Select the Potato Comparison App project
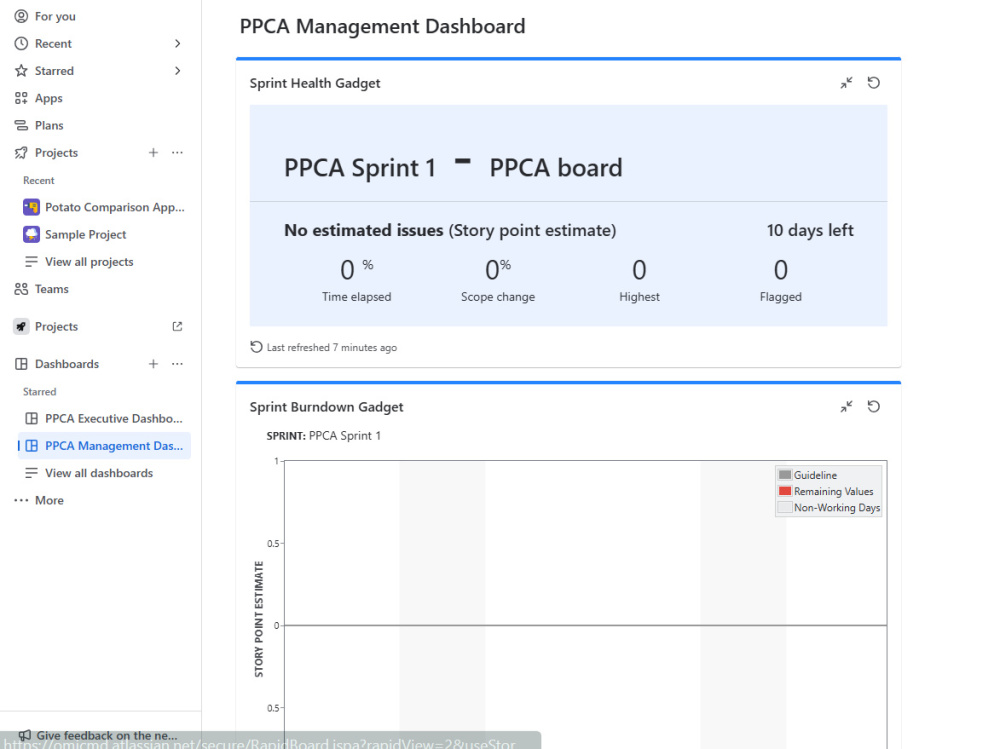The width and height of the screenshot is (1000, 749). [104, 207]
